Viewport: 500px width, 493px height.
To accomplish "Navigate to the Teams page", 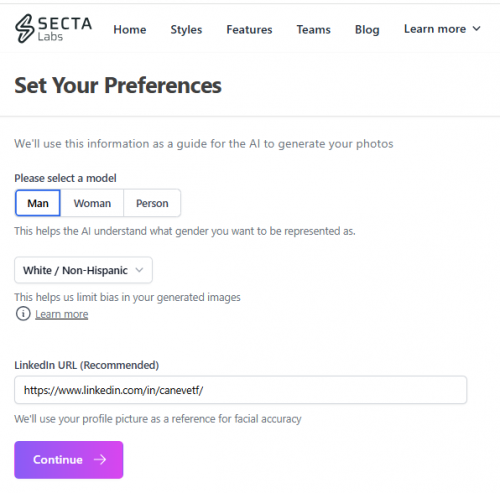I will tap(314, 30).
